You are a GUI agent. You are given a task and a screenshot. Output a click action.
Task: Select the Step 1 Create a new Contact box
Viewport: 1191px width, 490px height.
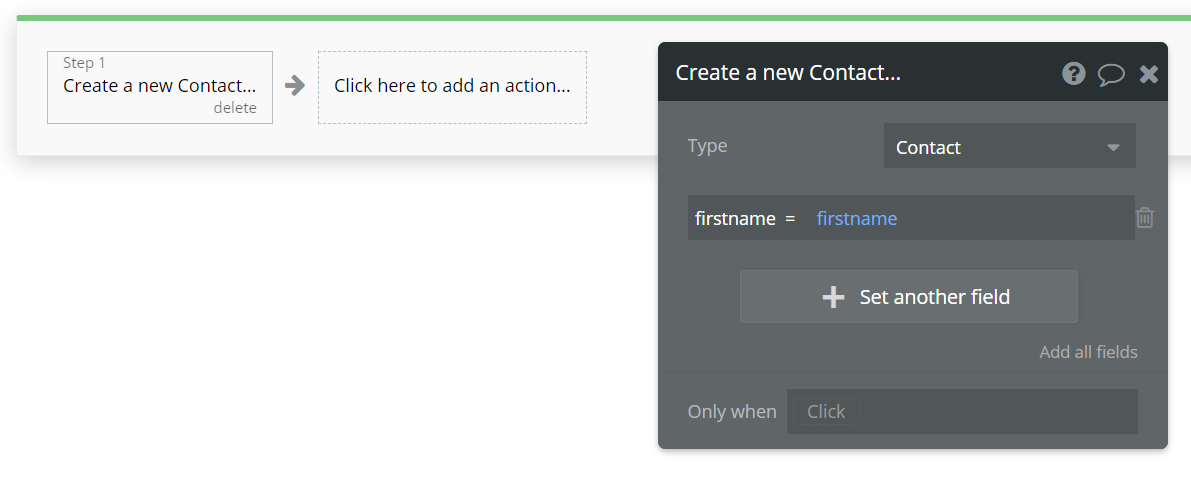pos(159,86)
